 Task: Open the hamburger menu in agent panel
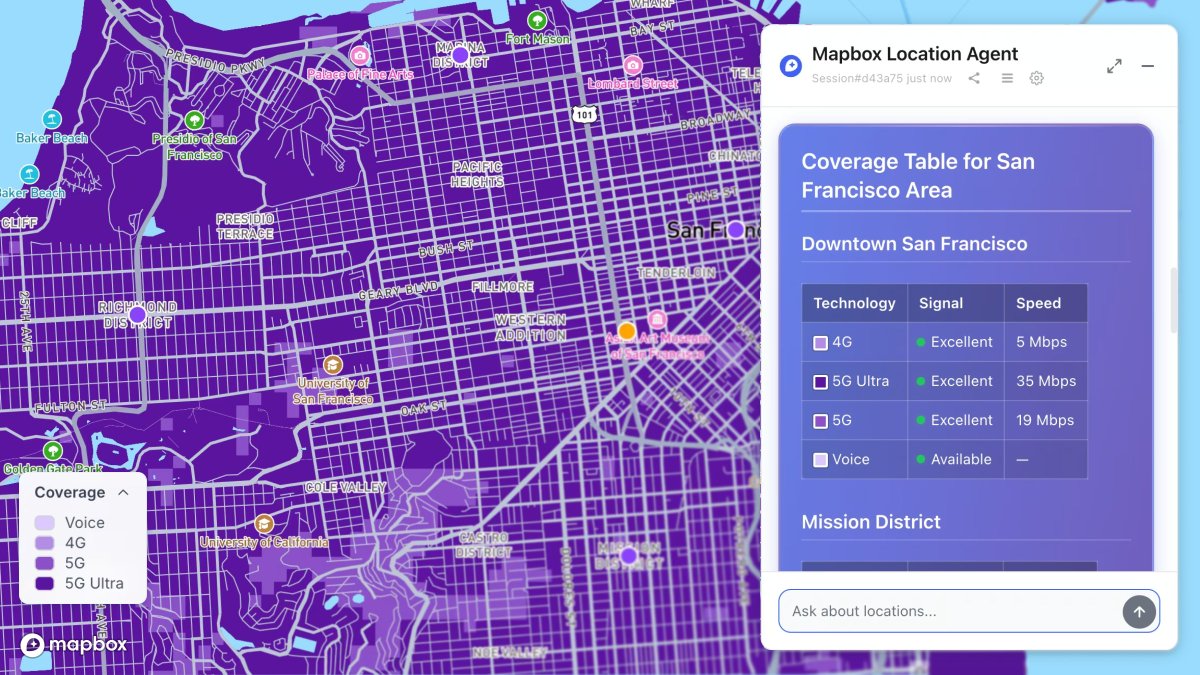coord(1007,78)
